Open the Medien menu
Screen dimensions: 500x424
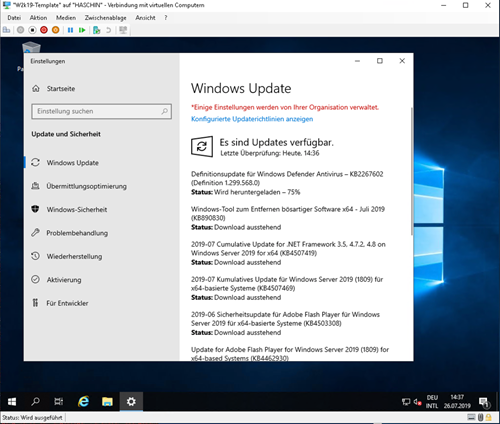[x=66, y=18]
